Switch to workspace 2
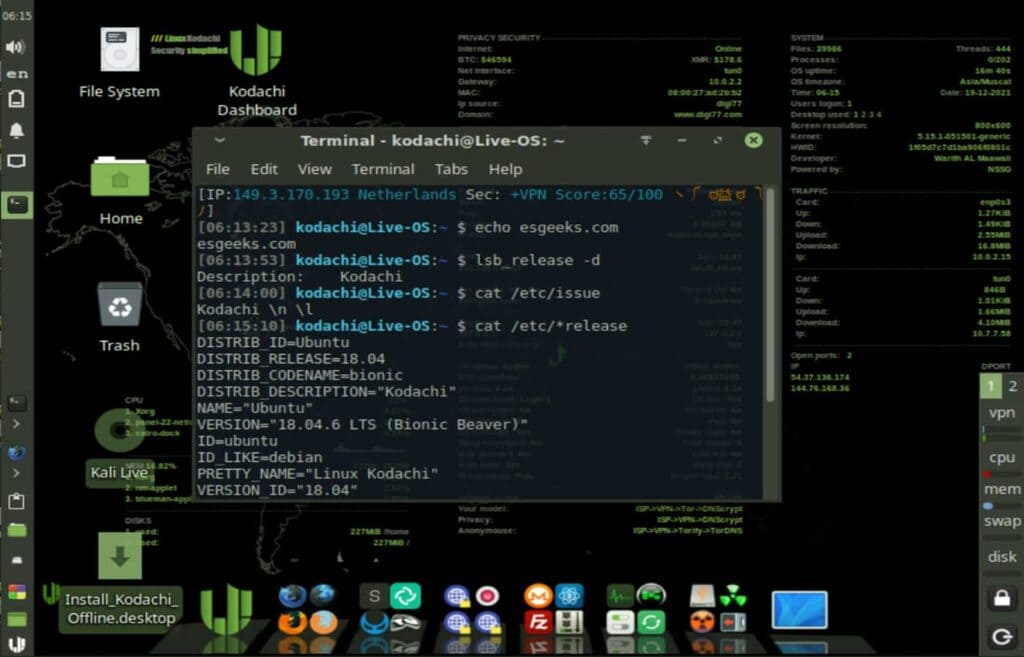The height and width of the screenshot is (657, 1024). click(x=1012, y=387)
